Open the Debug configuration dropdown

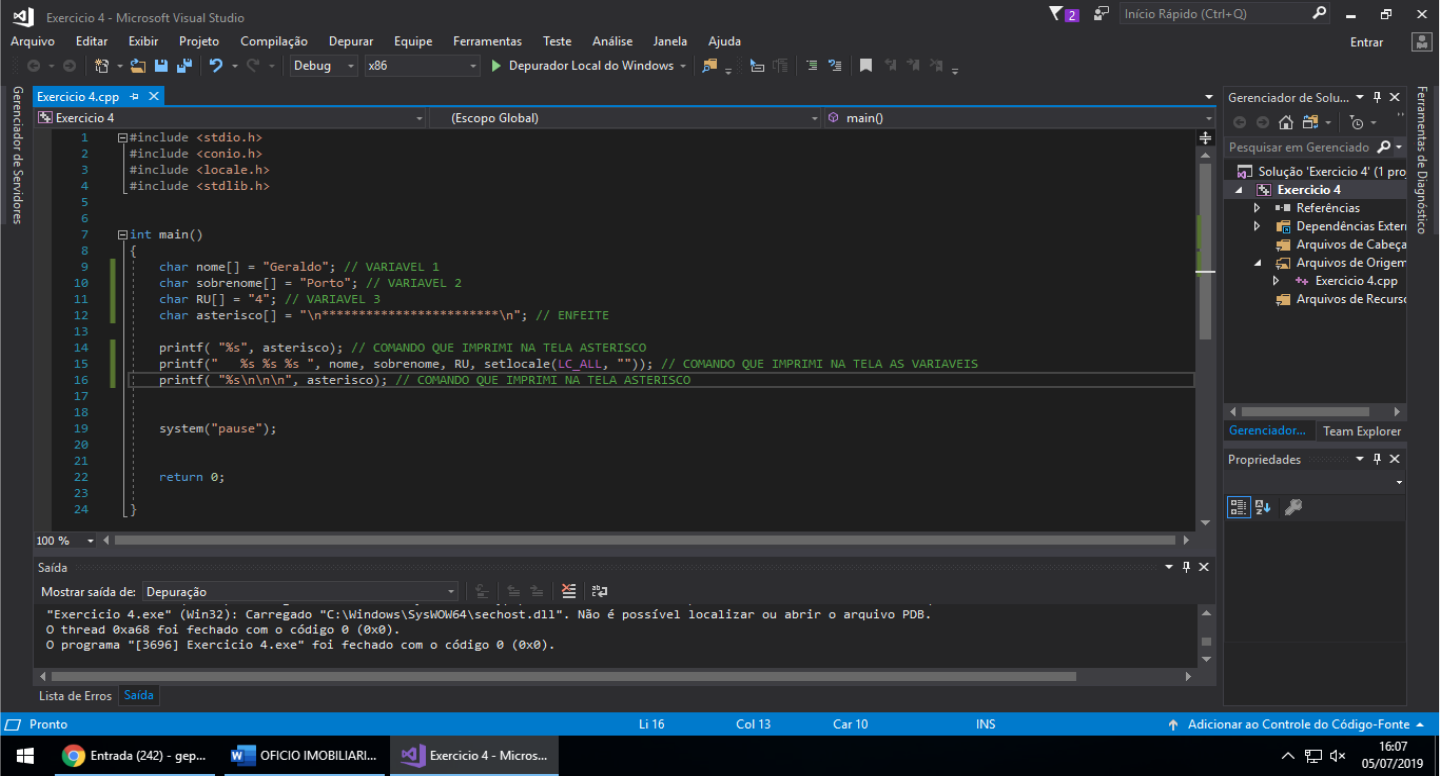tap(324, 66)
